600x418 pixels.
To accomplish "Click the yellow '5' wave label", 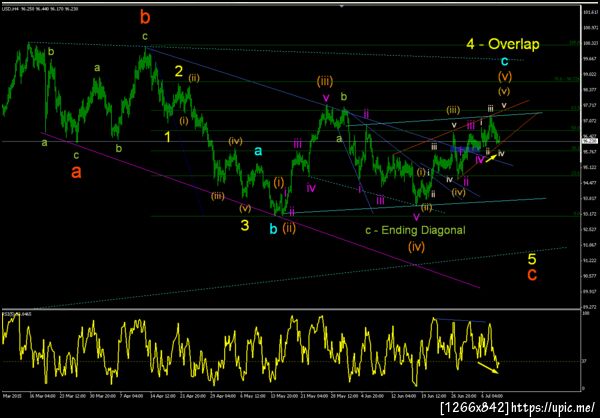I will (532, 259).
